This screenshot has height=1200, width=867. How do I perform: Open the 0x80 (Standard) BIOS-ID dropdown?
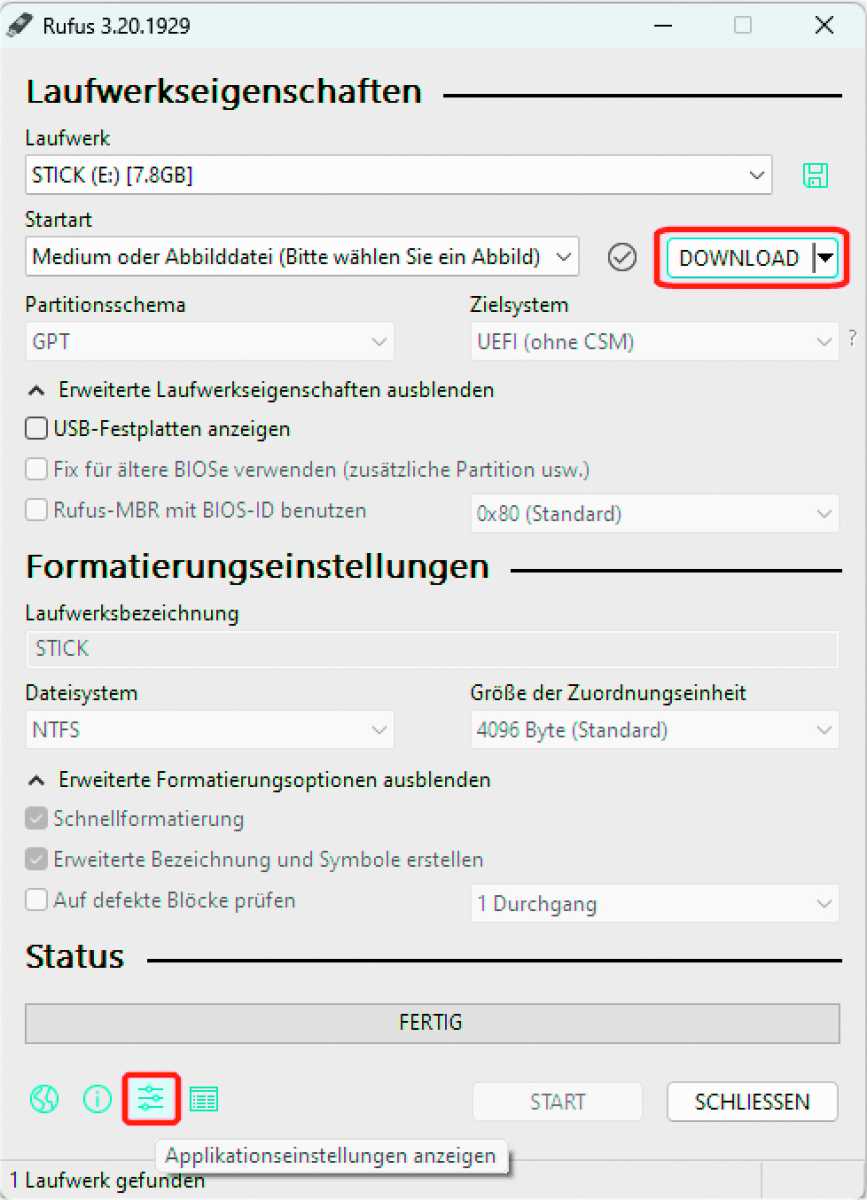[x=655, y=514]
